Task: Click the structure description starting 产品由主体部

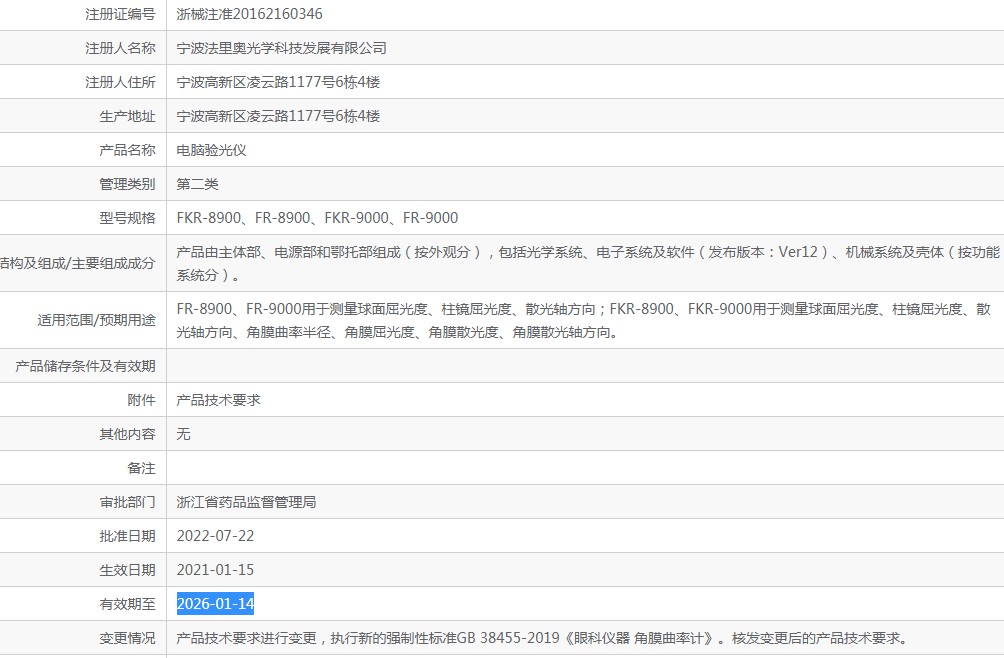Action: pos(588,263)
